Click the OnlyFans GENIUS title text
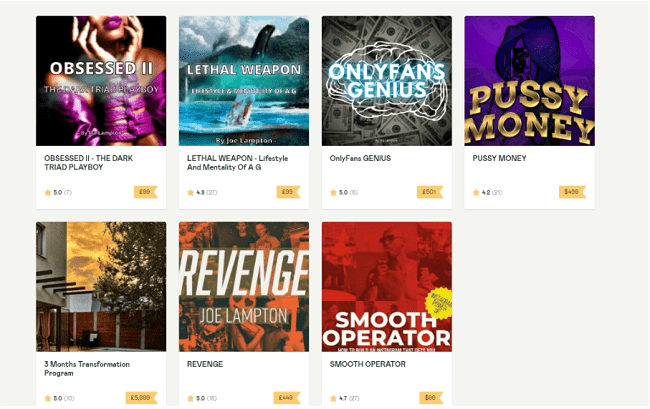 (x=360, y=158)
